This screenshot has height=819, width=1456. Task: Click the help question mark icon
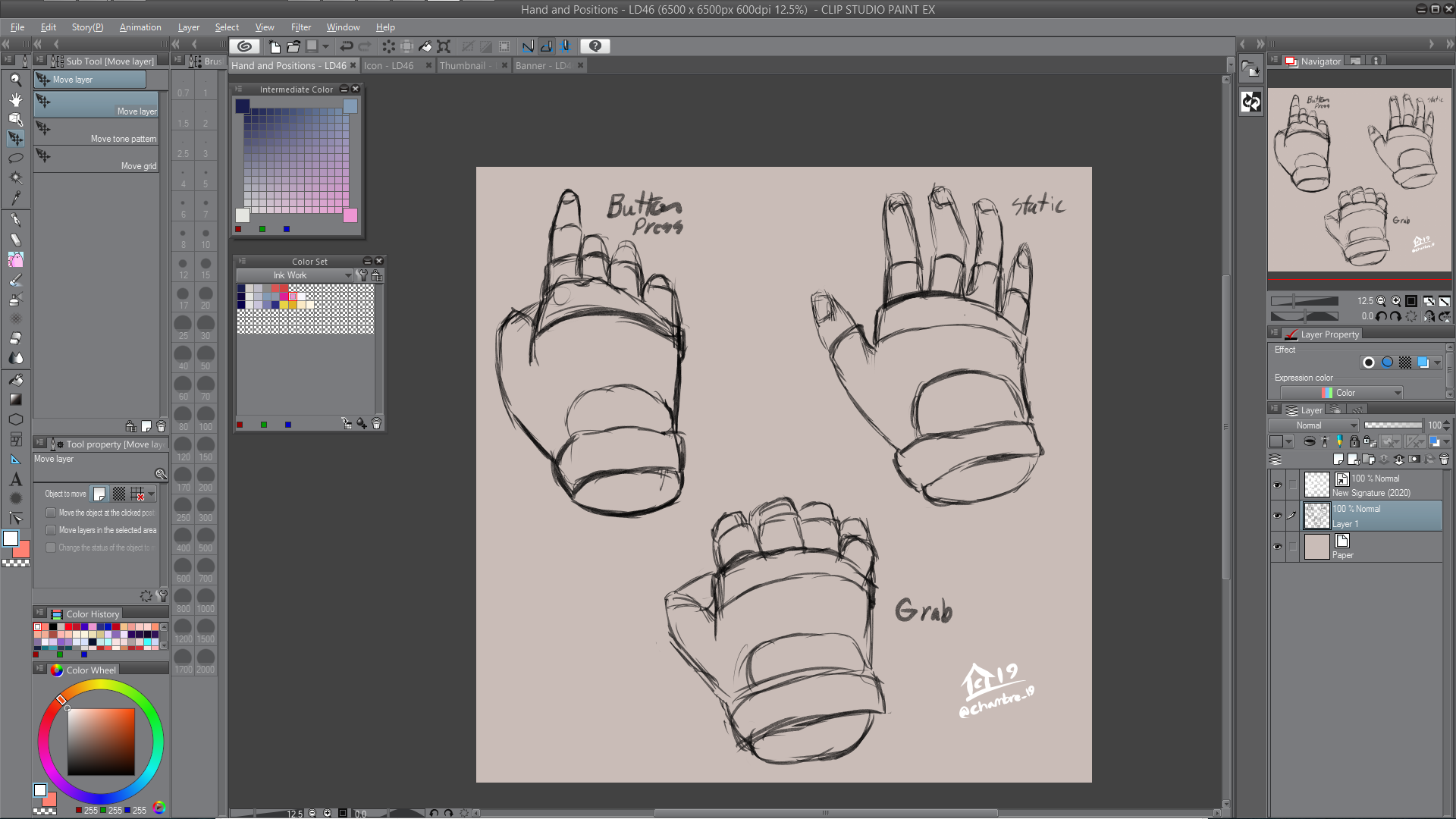(x=595, y=46)
